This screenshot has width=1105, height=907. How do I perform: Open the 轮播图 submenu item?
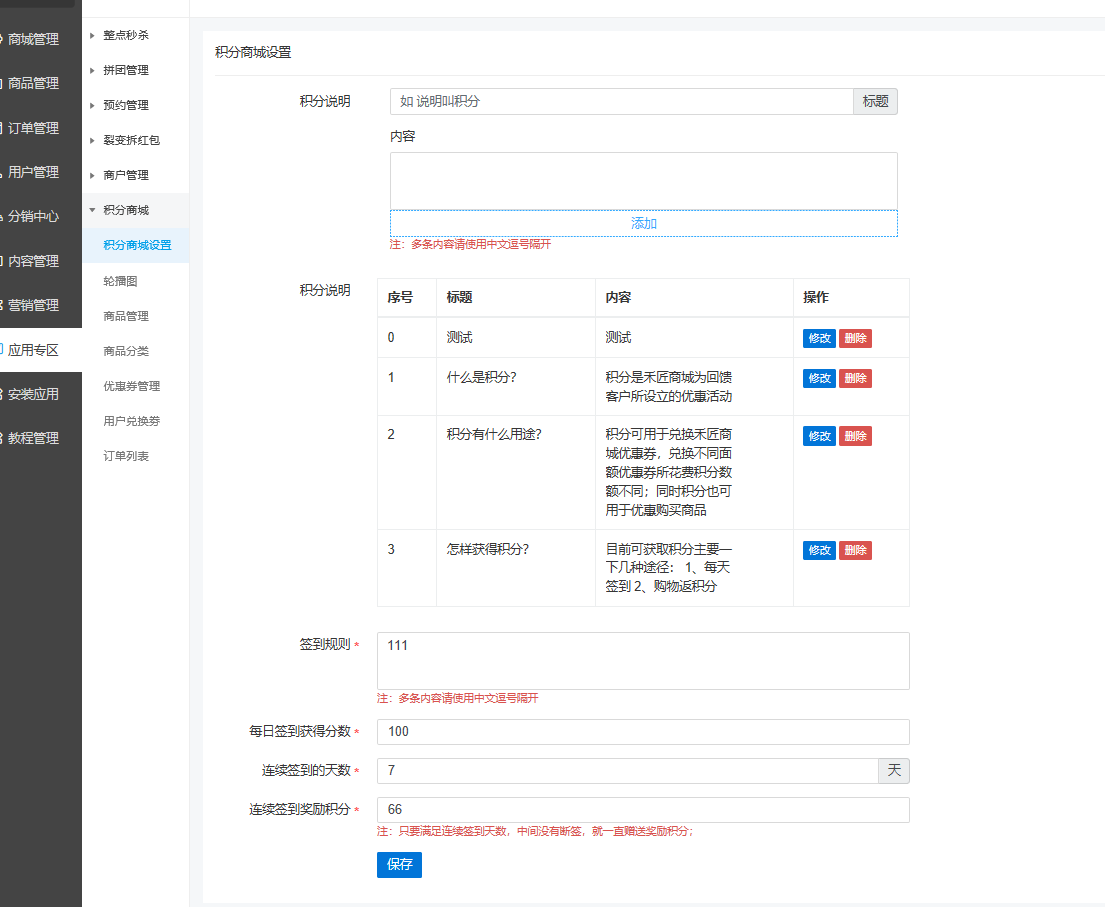point(121,280)
